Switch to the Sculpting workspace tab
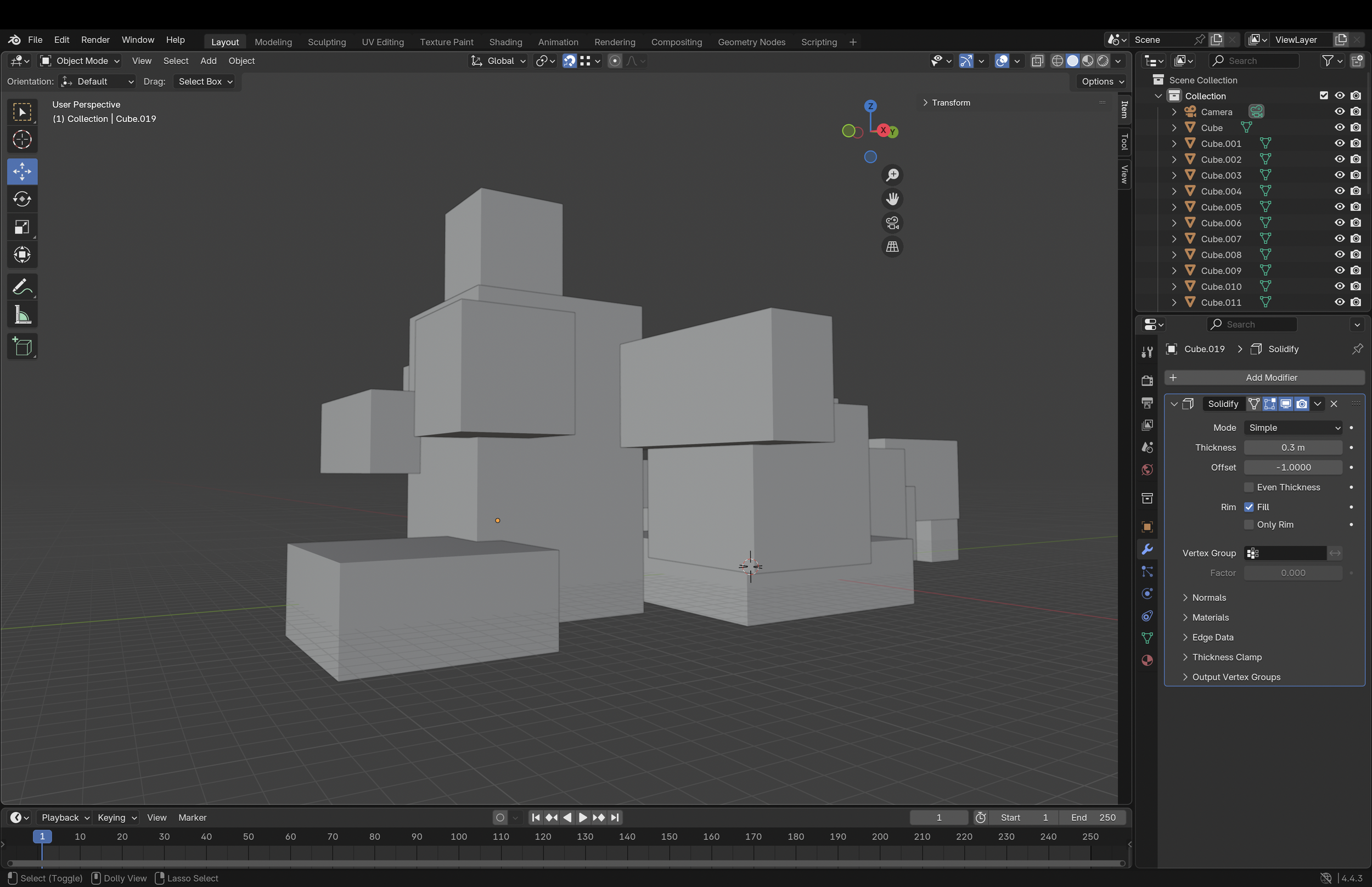1372x887 pixels. pyautogui.click(x=327, y=42)
